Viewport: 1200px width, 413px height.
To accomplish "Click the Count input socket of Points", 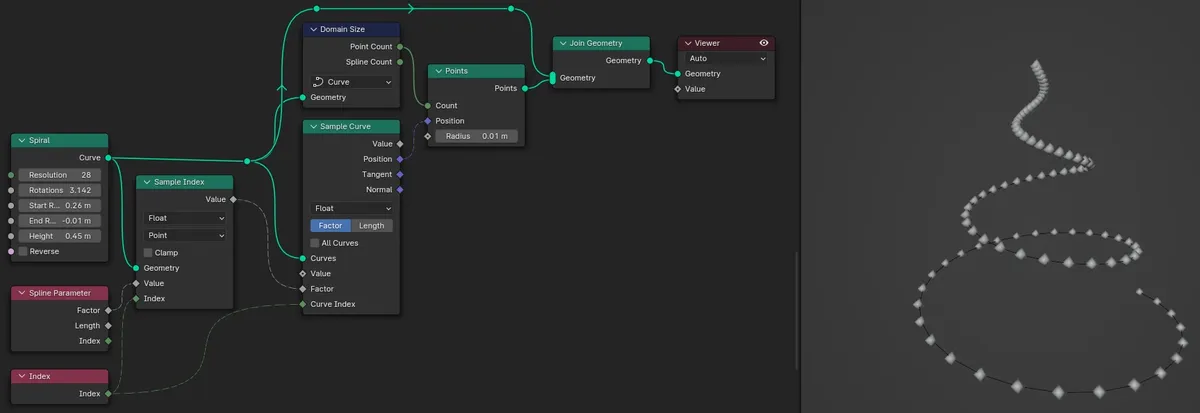I will coord(428,105).
